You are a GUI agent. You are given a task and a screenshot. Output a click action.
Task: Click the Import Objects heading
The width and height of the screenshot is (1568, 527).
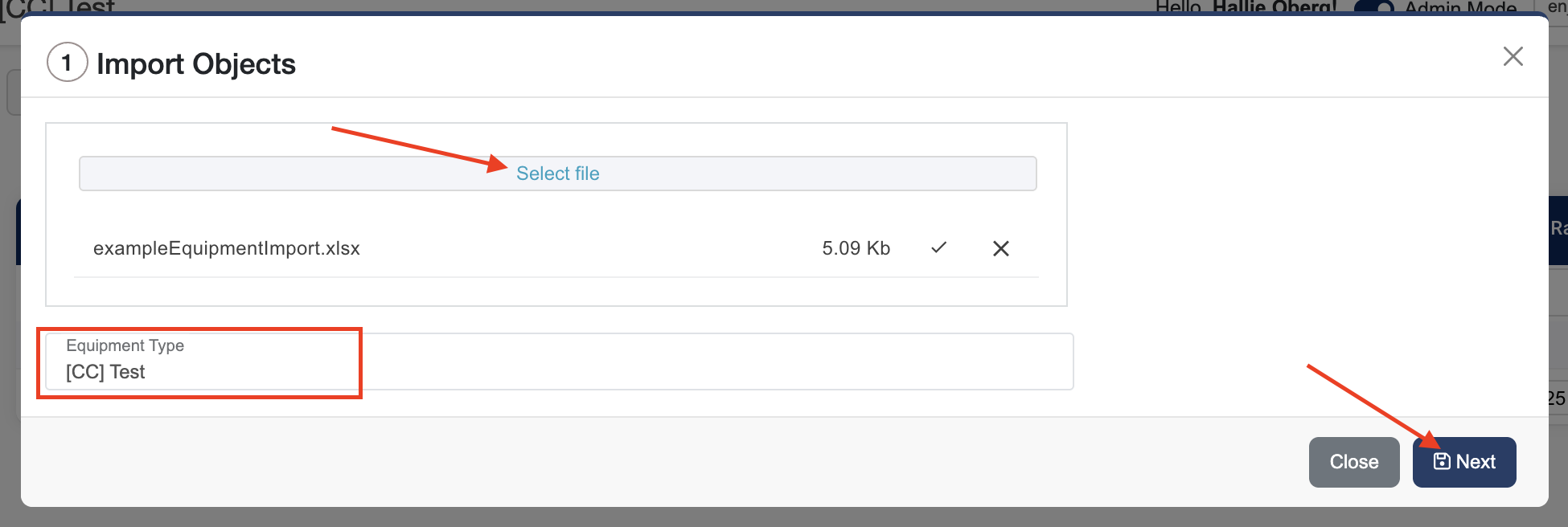pos(195,63)
